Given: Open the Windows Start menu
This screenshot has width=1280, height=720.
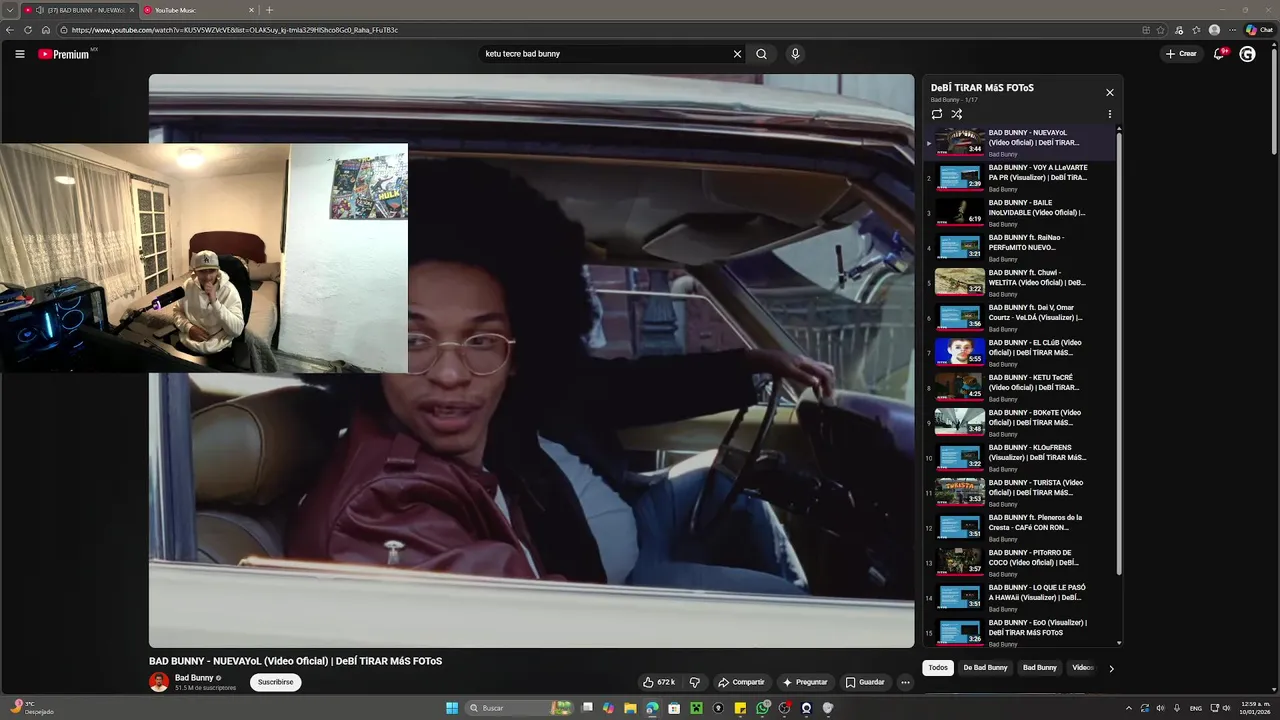Looking at the screenshot, I should (x=452, y=708).
